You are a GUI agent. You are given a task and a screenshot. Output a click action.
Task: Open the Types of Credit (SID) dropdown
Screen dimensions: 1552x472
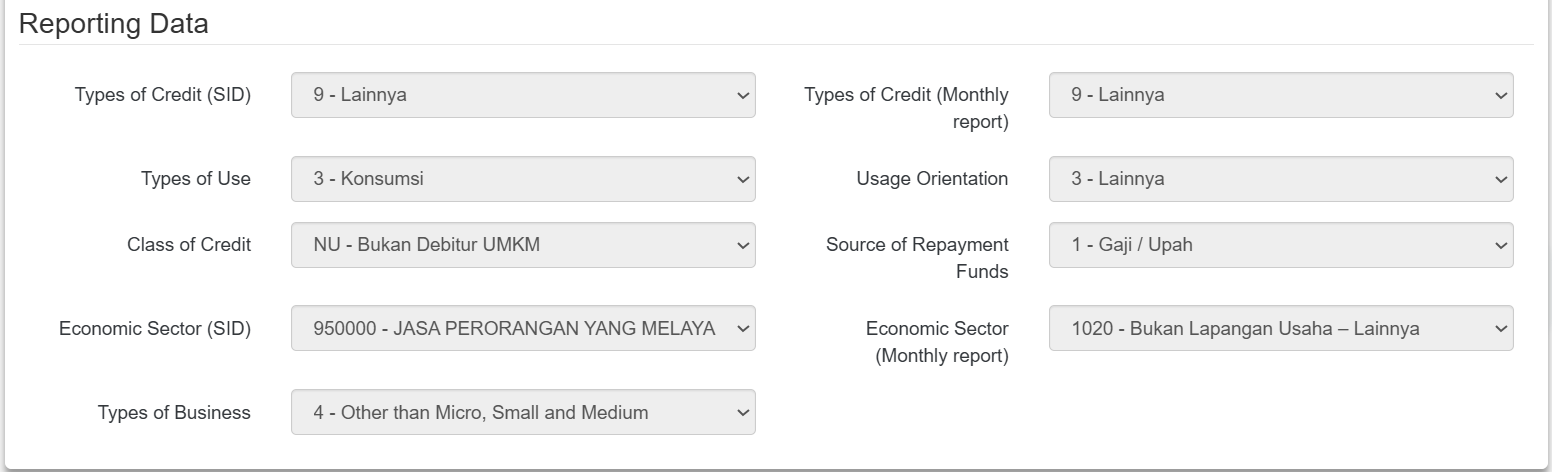click(522, 95)
